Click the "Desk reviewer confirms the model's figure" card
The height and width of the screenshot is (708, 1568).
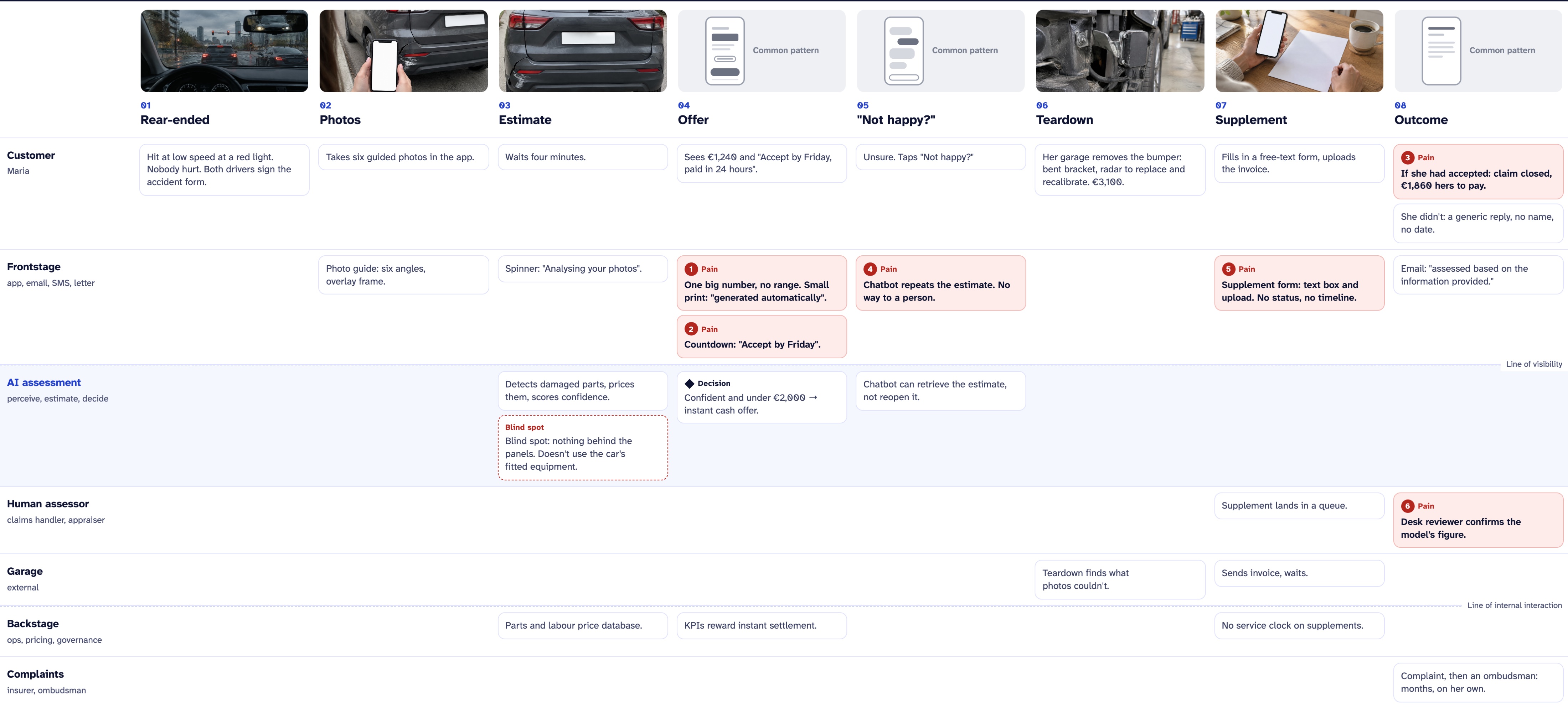[1478, 520]
